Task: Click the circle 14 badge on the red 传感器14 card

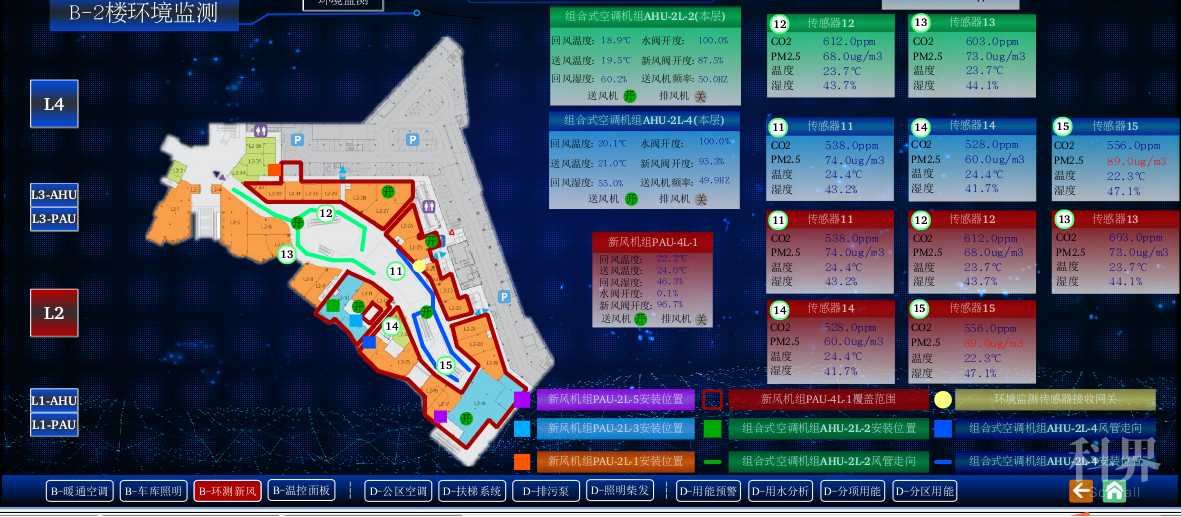Action: click(x=780, y=309)
